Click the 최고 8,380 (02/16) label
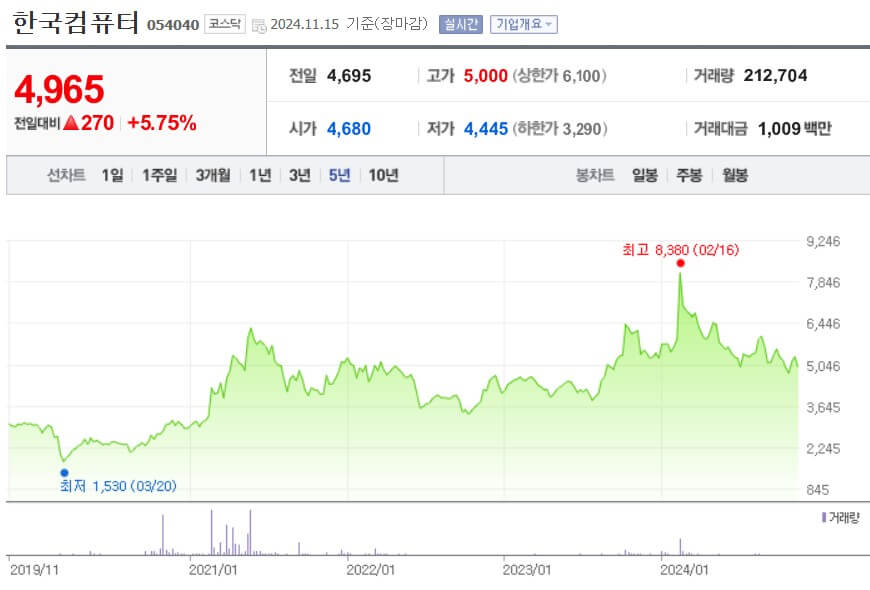Viewport: 870px width, 590px height. click(680, 250)
